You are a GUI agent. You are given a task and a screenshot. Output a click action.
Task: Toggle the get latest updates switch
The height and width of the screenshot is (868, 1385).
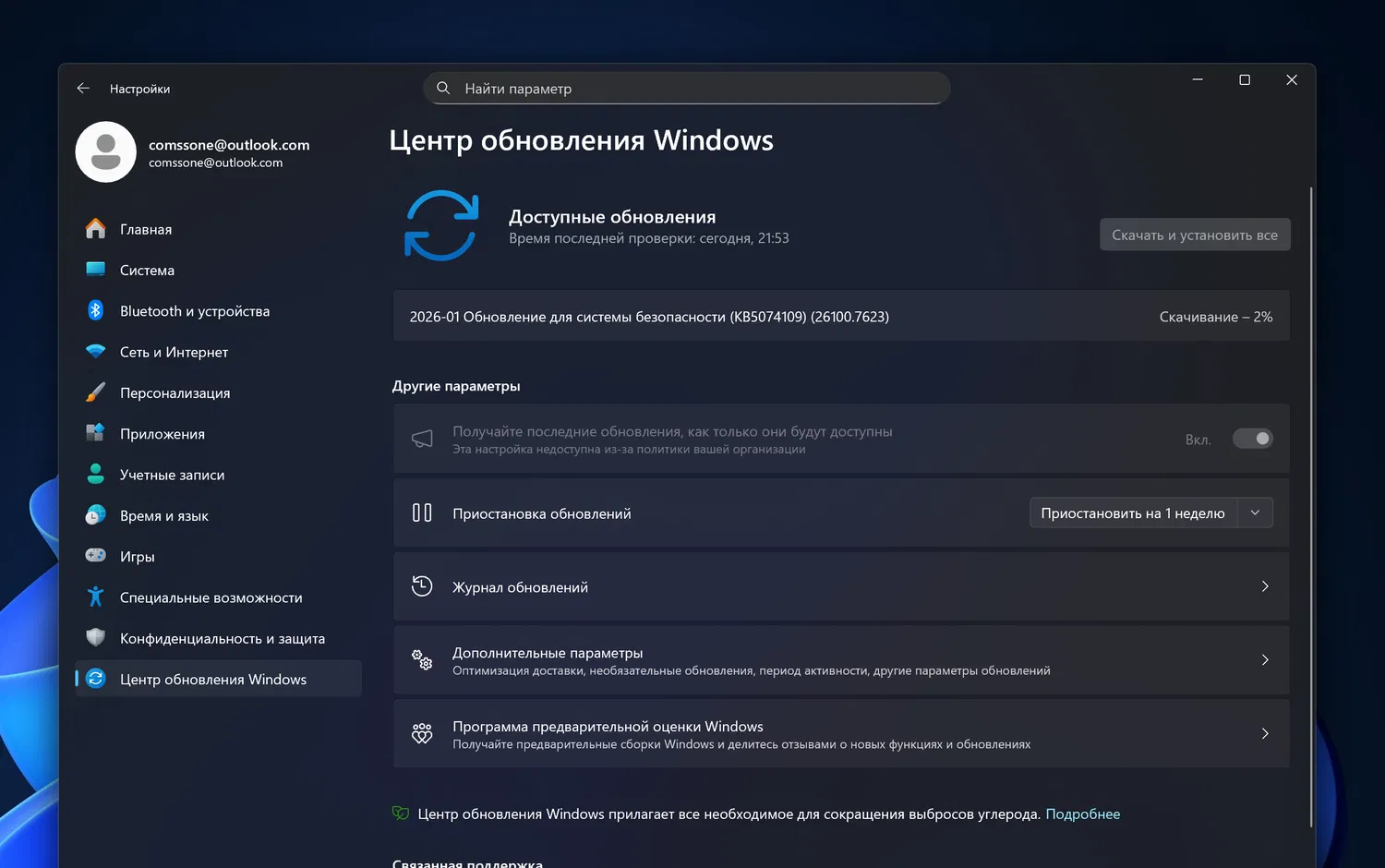(x=1253, y=439)
